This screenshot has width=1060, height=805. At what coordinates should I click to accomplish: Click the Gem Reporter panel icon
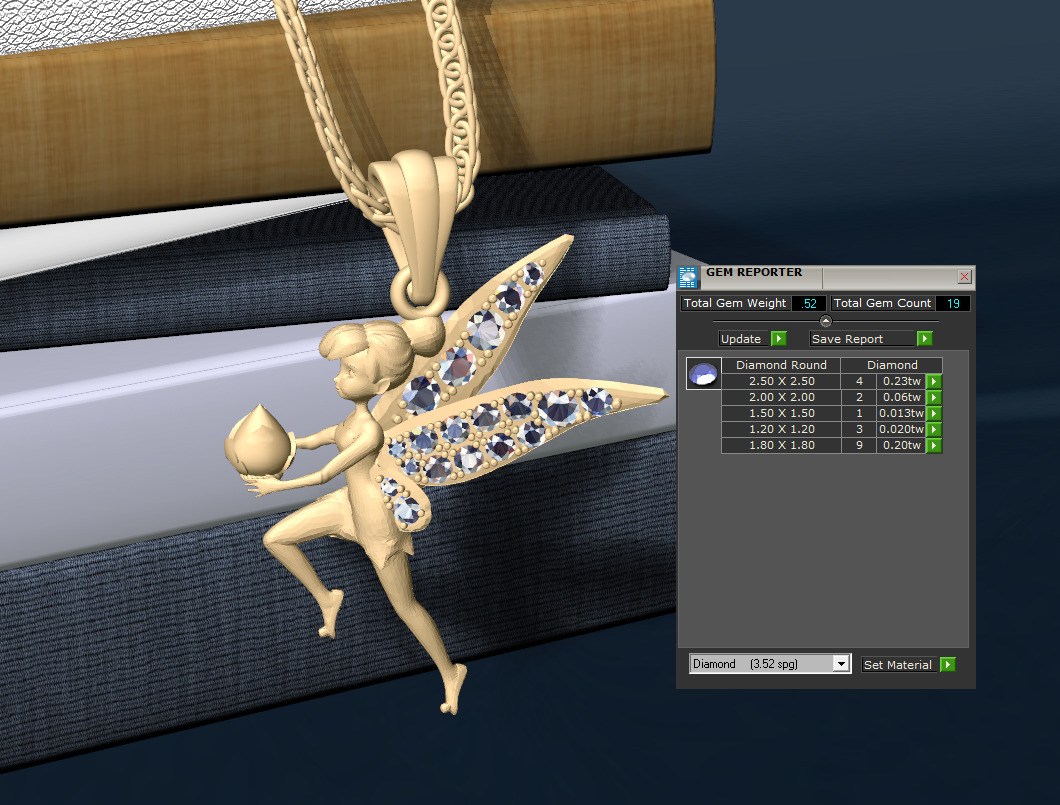[x=688, y=278]
